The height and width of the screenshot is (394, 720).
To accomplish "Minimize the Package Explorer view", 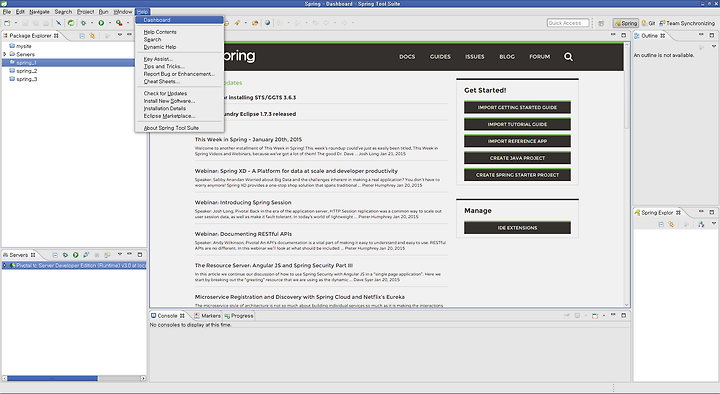I will pyautogui.click(x=129, y=35).
